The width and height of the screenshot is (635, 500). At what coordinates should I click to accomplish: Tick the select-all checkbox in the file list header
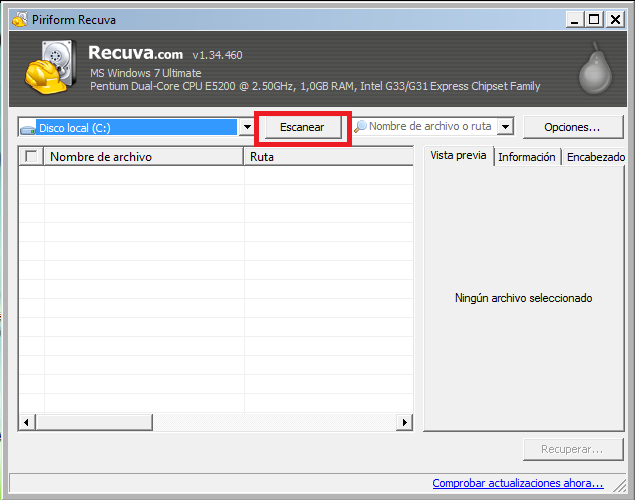click(x=31, y=156)
